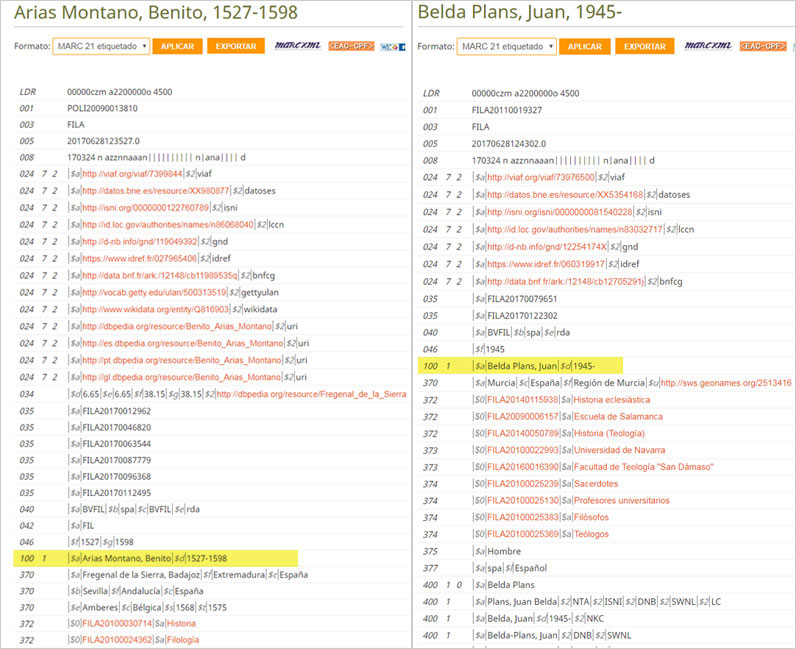The image size is (796, 649).
Task: Open es.dbpedia.org Benito_Arias_Montano link
Action: pyautogui.click(x=182, y=343)
